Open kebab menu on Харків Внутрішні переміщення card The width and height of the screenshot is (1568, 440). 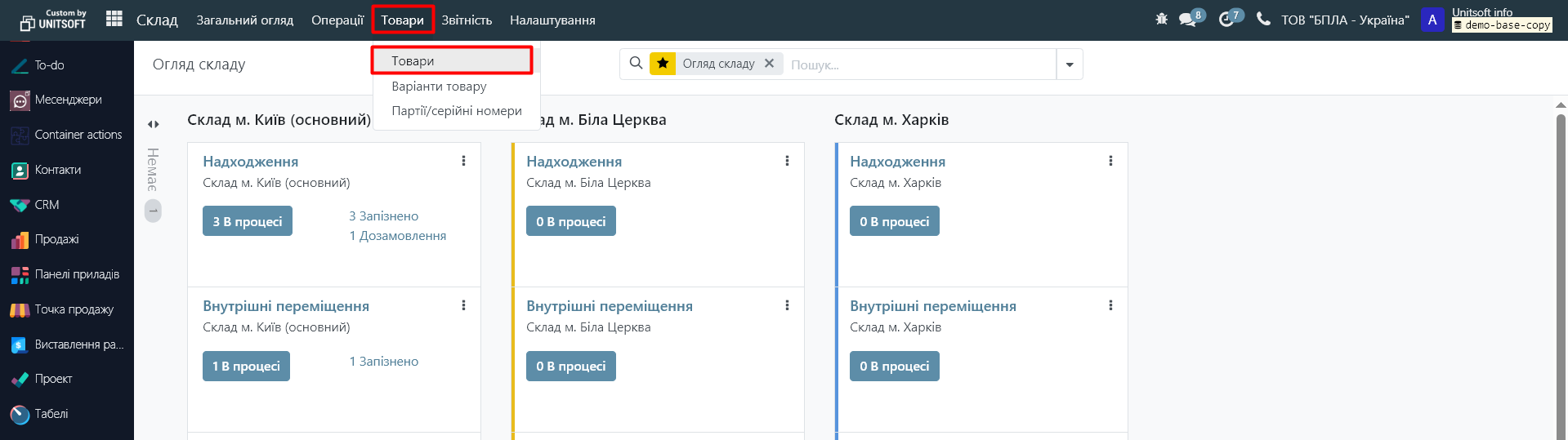pyautogui.click(x=1110, y=305)
